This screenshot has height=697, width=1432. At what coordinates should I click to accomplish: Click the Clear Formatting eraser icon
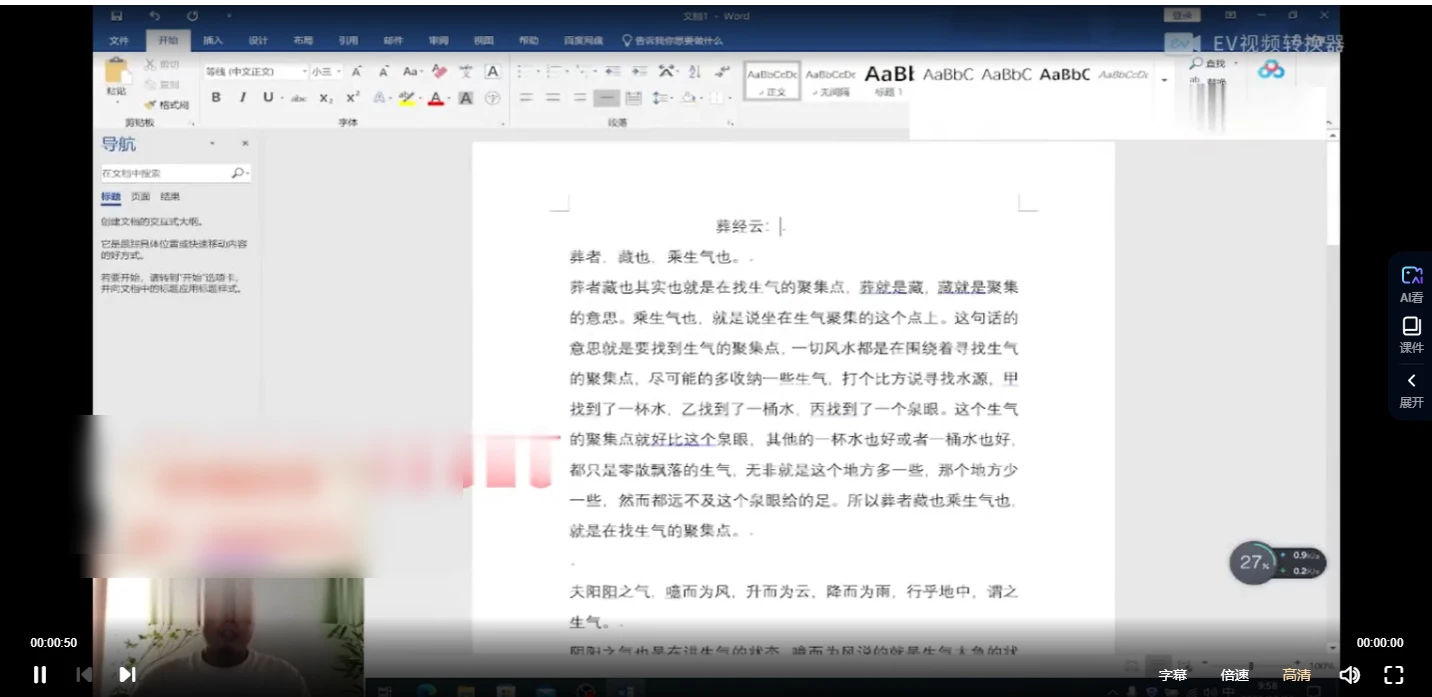[439, 72]
